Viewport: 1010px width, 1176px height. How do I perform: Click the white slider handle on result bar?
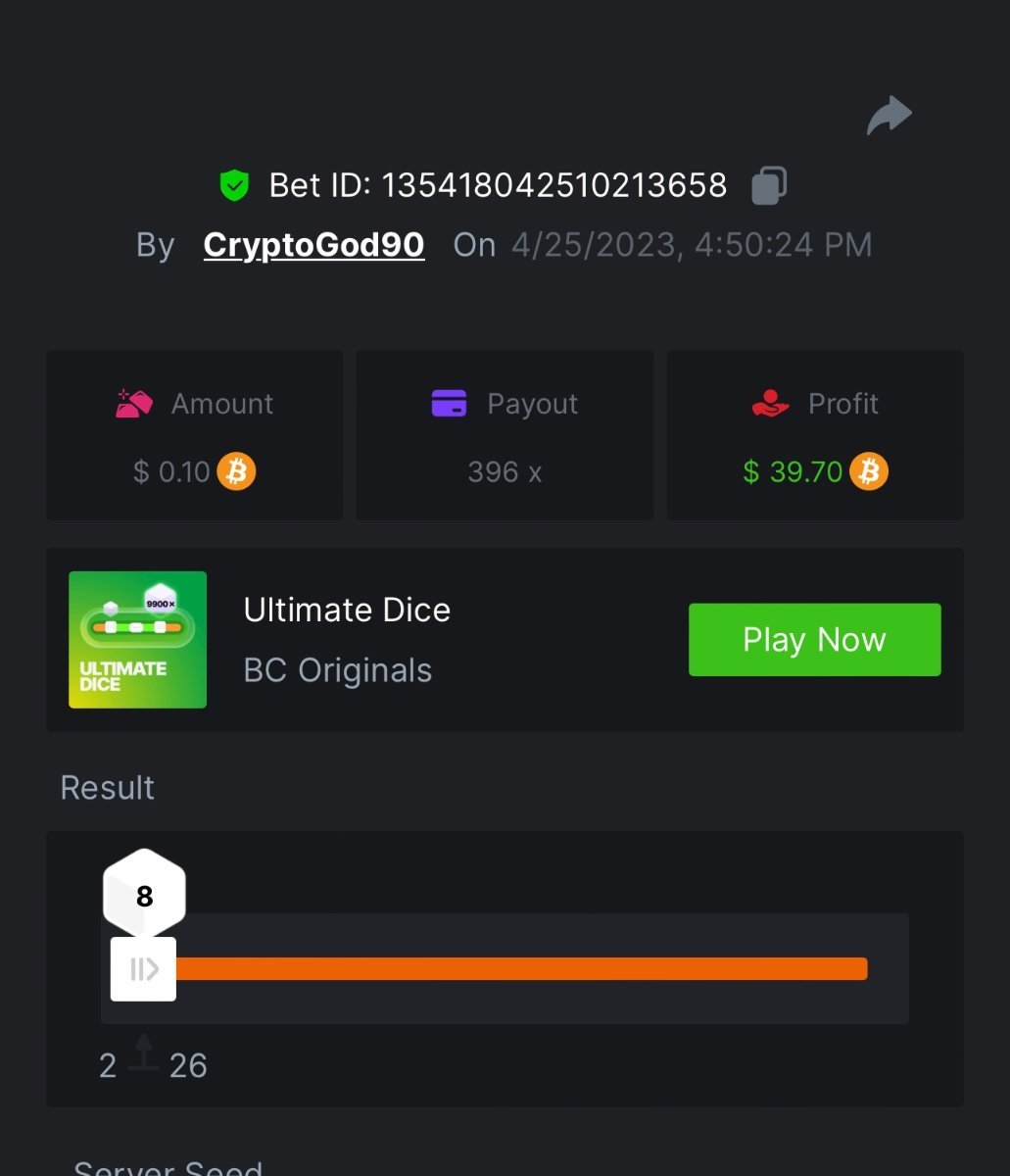[x=143, y=969]
